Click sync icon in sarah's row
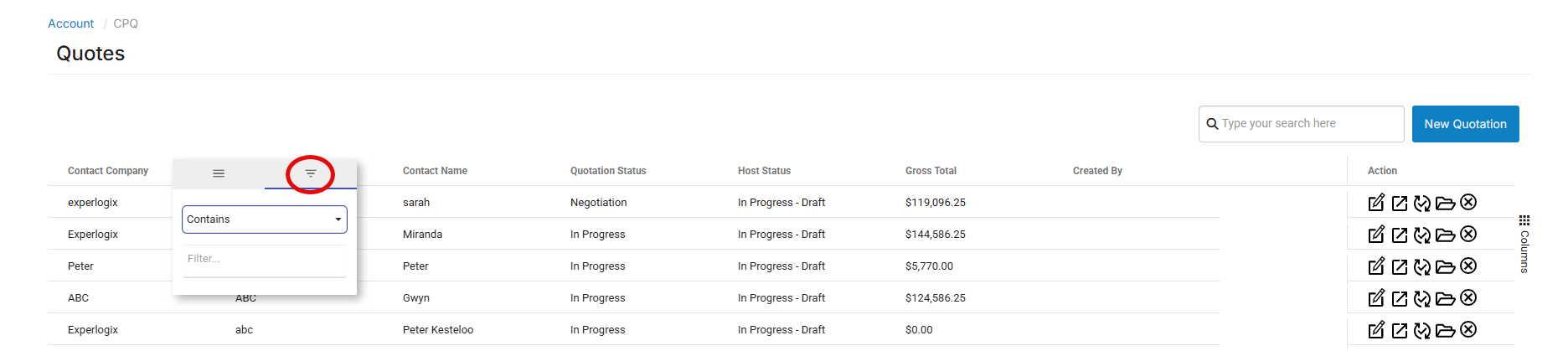The height and width of the screenshot is (351, 1568). 1422,203
